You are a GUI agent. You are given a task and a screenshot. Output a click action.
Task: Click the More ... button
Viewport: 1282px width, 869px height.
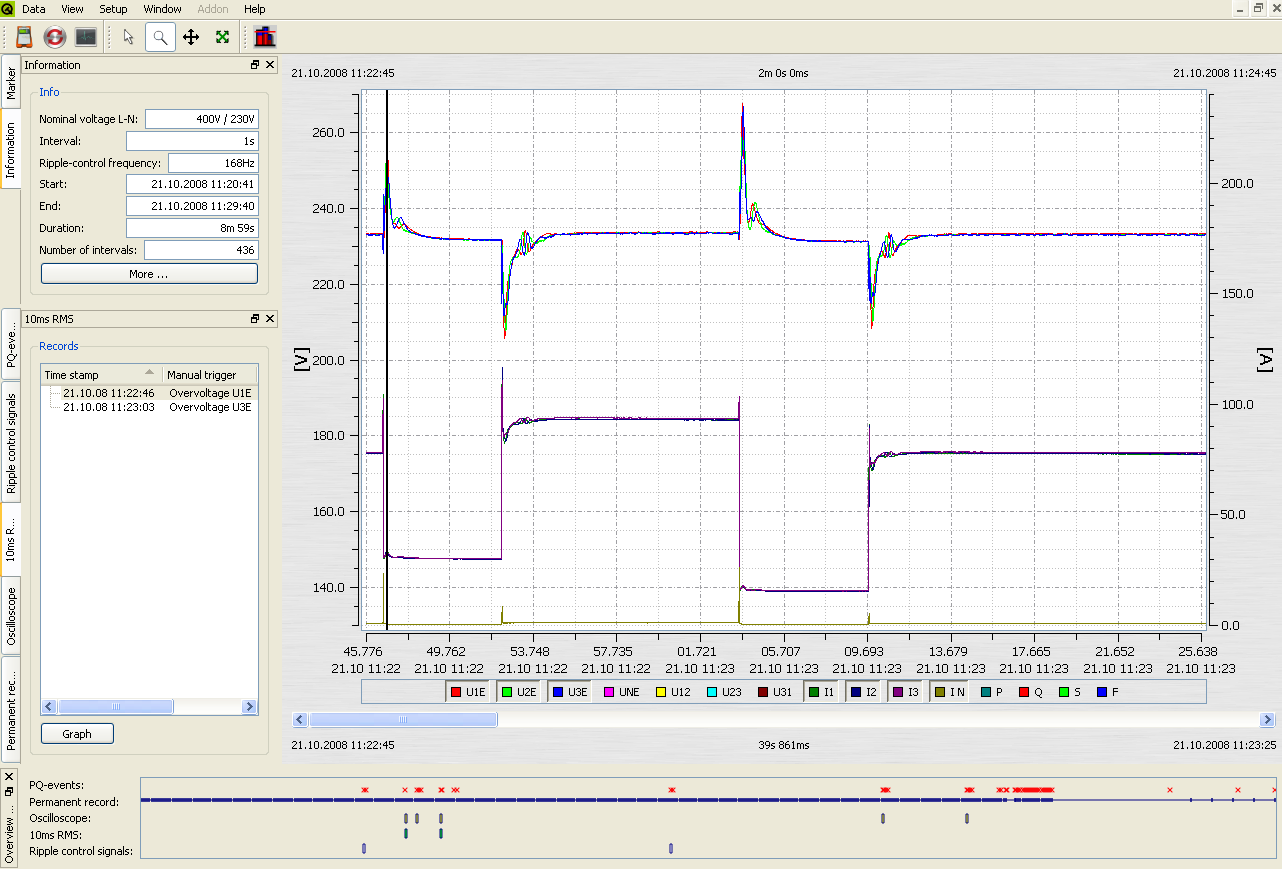[x=149, y=274]
